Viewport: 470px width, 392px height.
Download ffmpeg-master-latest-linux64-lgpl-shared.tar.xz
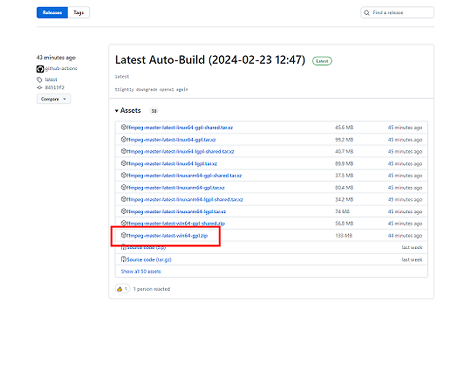click(x=180, y=152)
